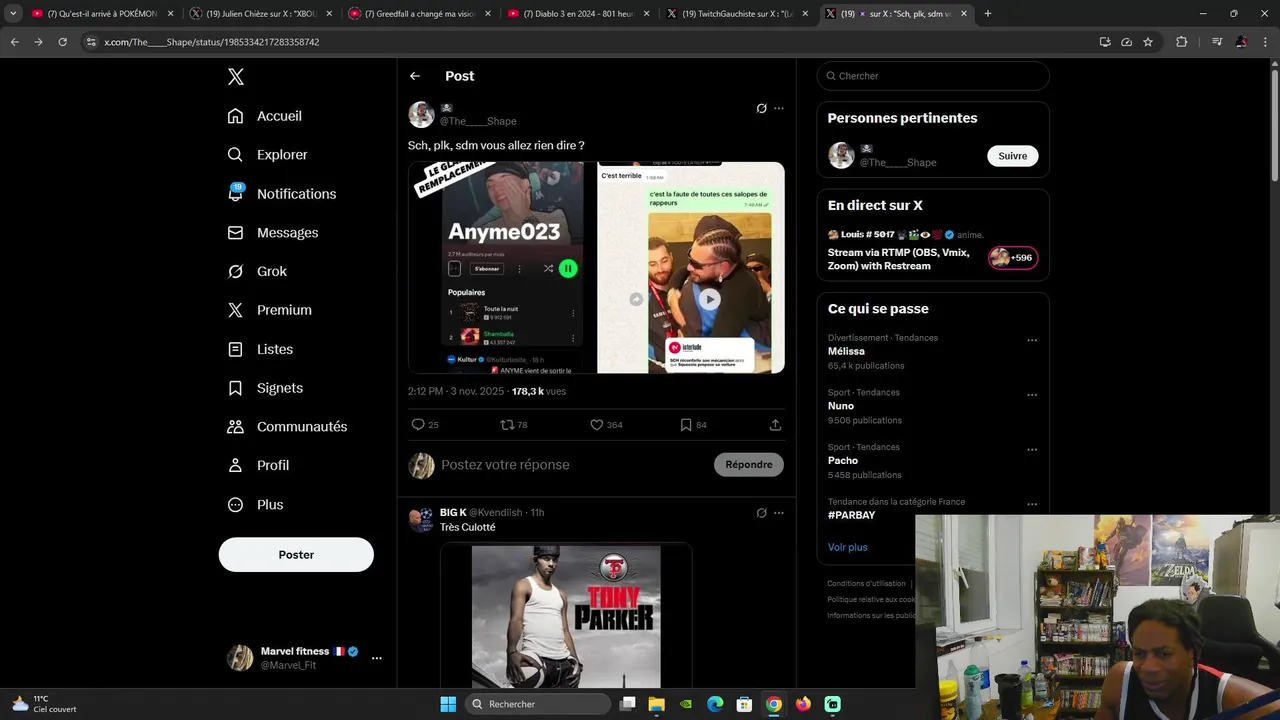Open Grok assistant
The height and width of the screenshot is (720, 1280).
click(257, 271)
